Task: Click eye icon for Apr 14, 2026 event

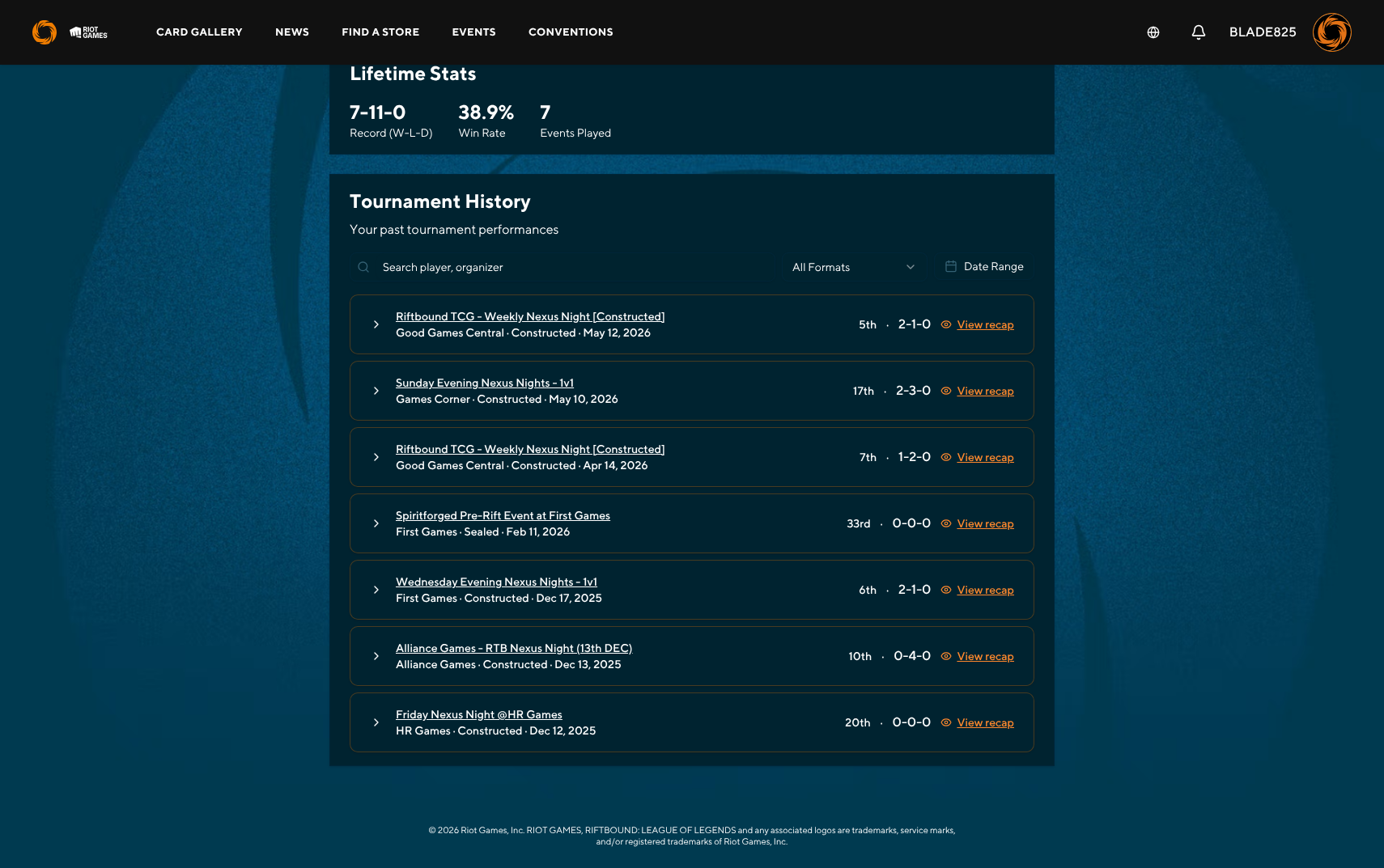Action: tap(946, 457)
